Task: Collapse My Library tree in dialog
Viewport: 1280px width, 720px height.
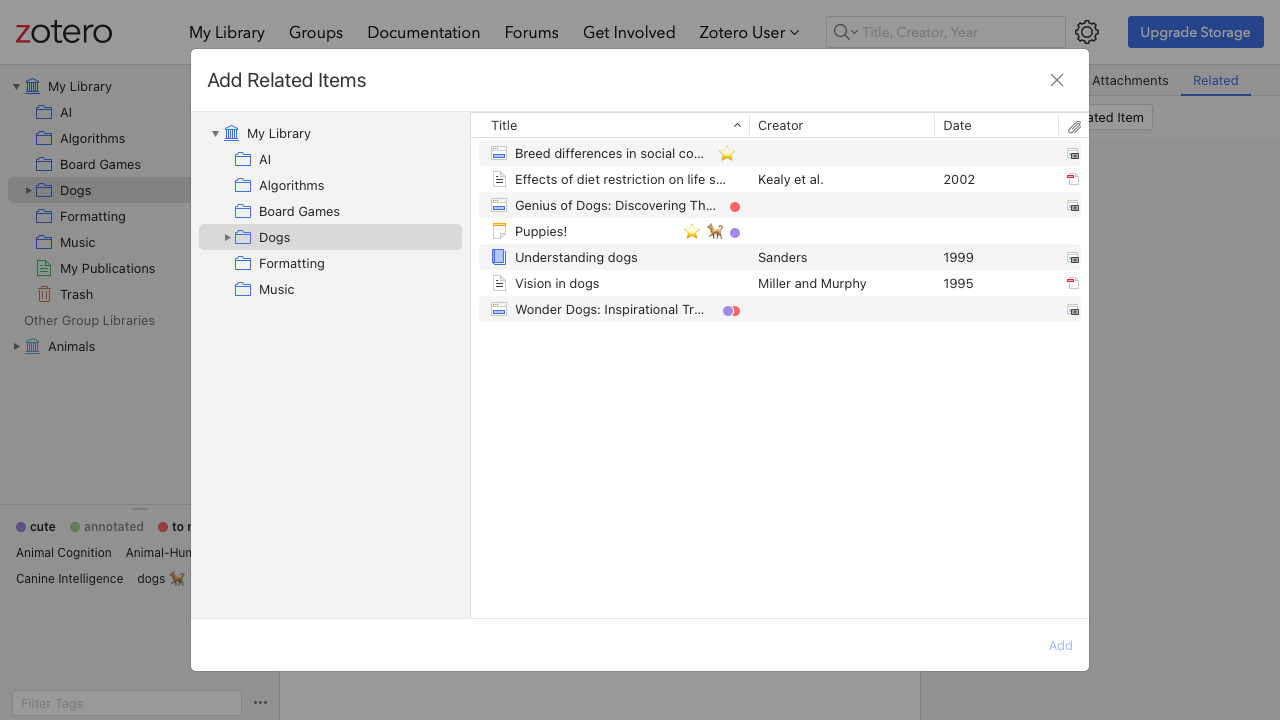Action: [x=215, y=134]
